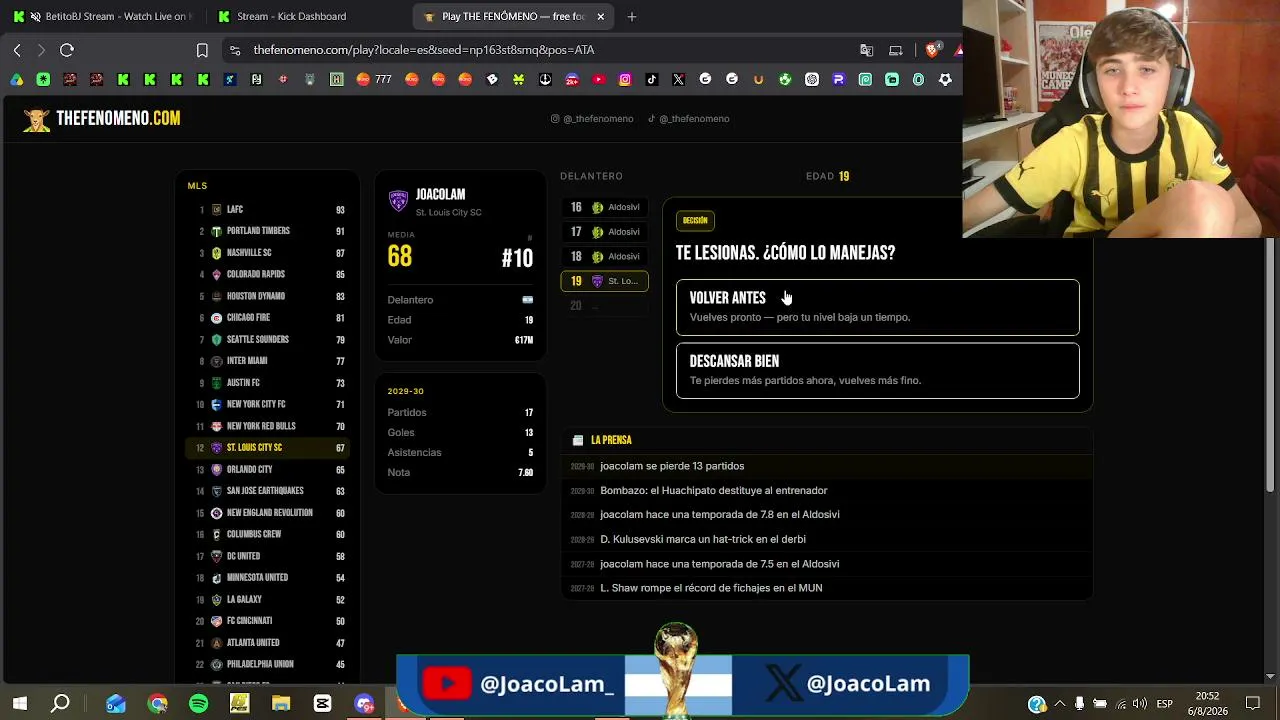Click Portland Timbers in the standings

click(x=268, y=231)
